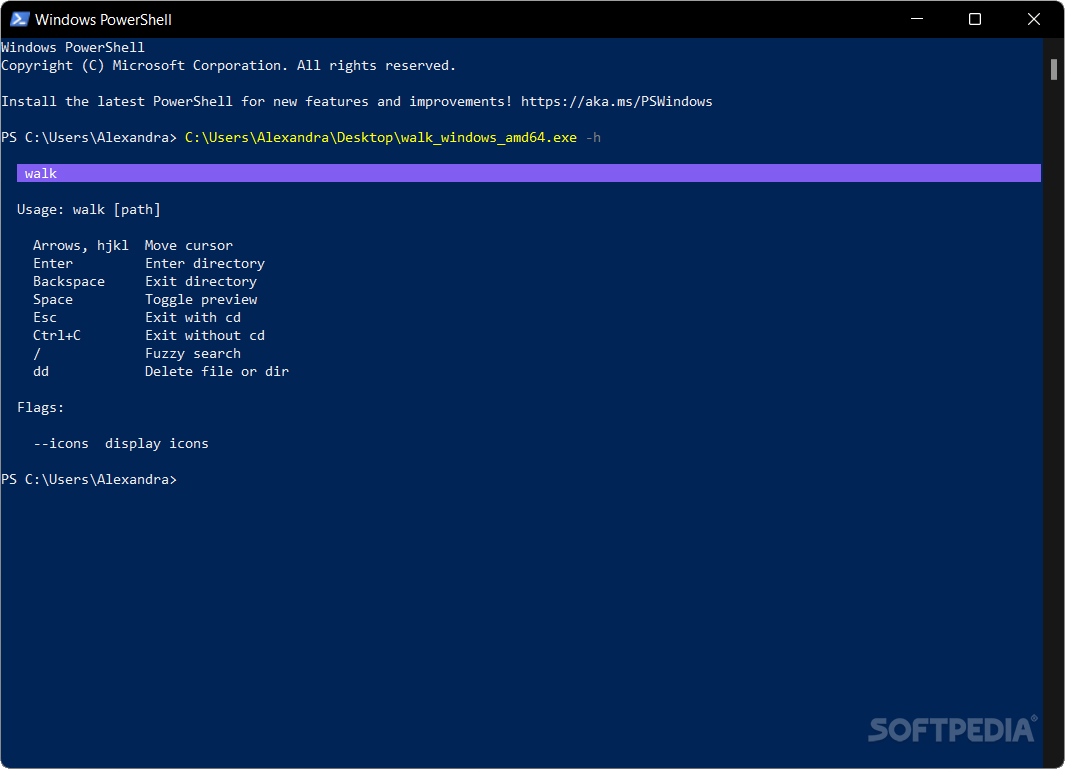Click the purple 'walk' header bar

528,173
